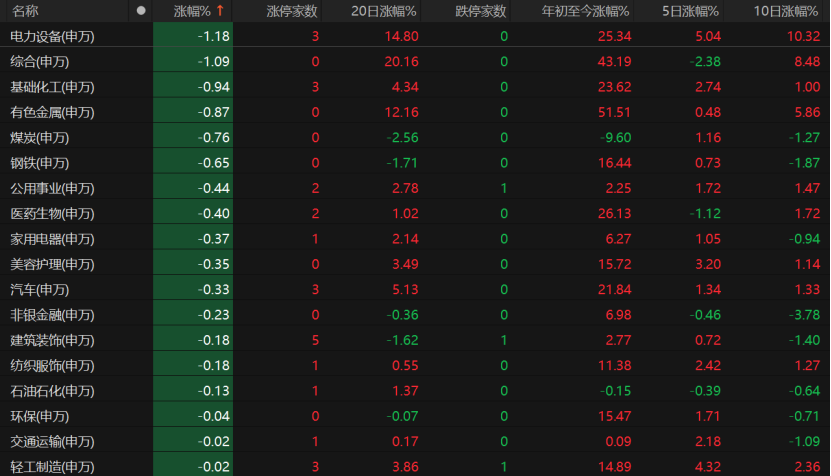Click the orange sort arrow beside 涨幅%

[219, 11]
